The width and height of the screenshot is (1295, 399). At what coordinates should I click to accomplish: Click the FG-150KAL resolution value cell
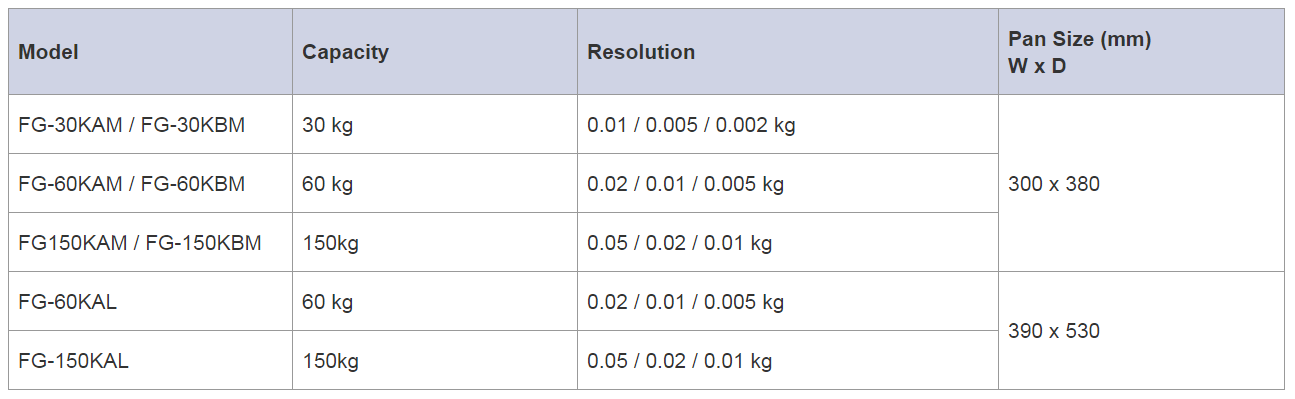[x=788, y=361]
